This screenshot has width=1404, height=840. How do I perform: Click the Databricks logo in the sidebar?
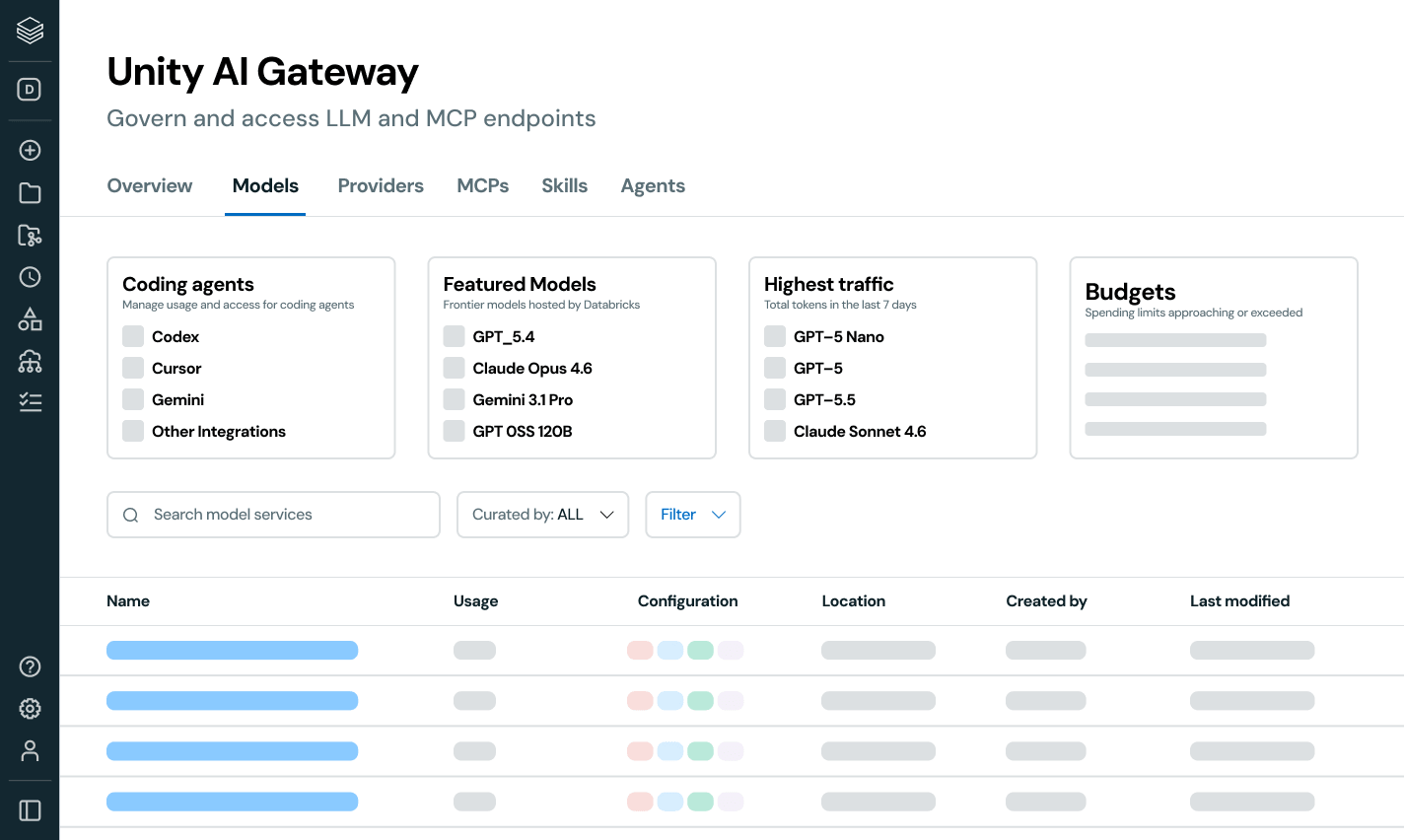tap(30, 31)
